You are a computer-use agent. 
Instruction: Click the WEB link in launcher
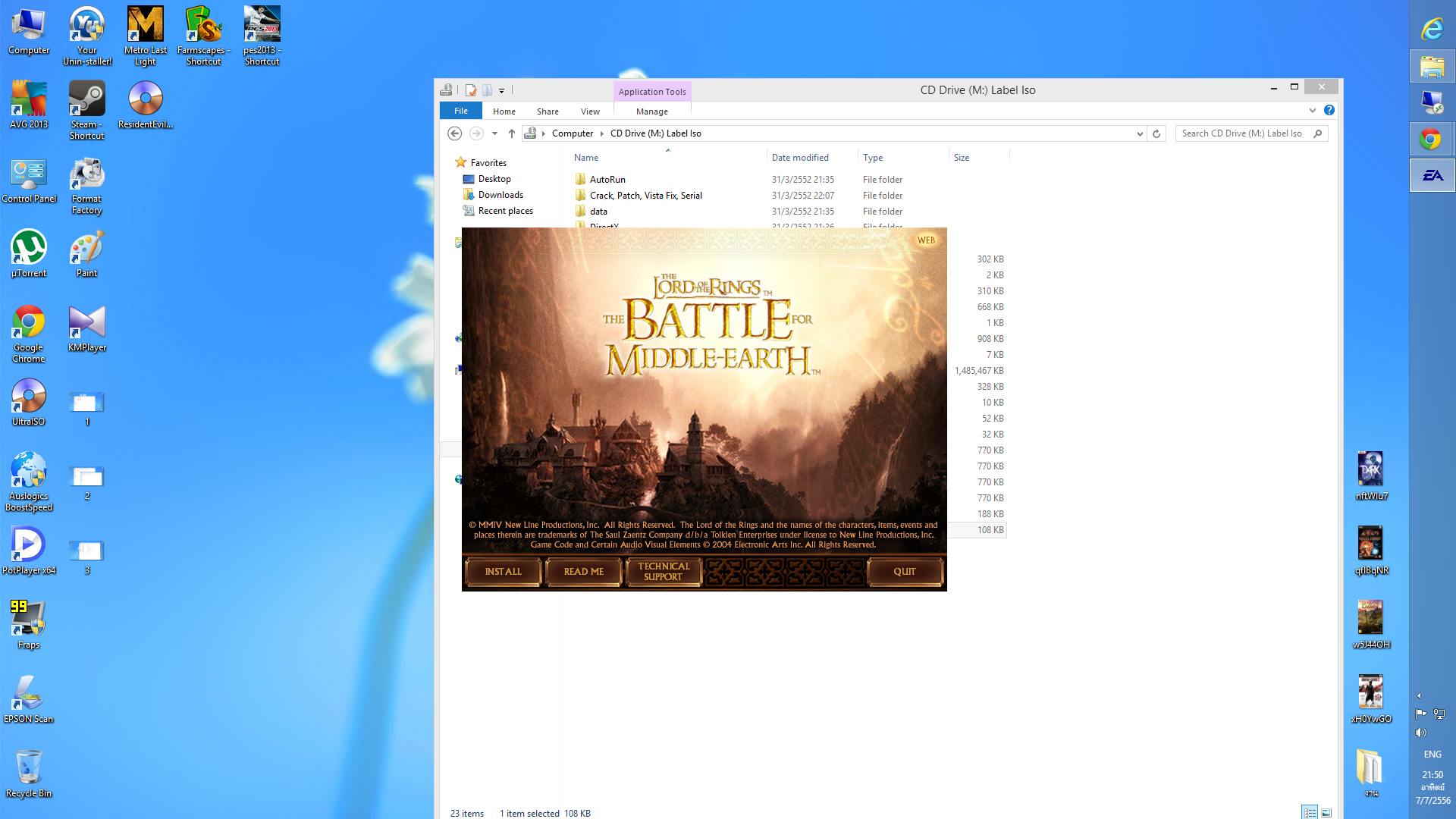926,240
